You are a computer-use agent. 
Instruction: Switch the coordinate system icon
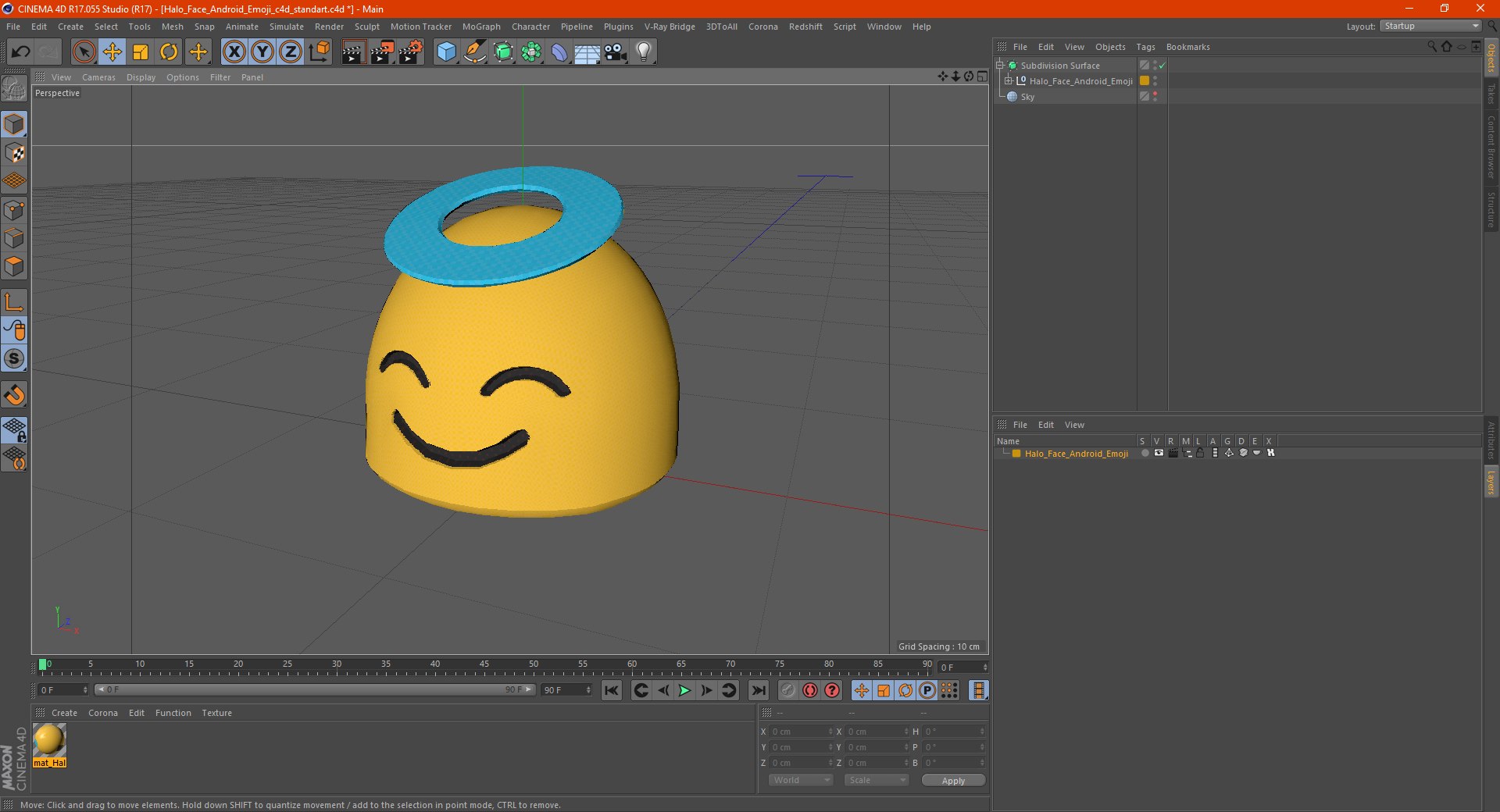click(x=319, y=52)
